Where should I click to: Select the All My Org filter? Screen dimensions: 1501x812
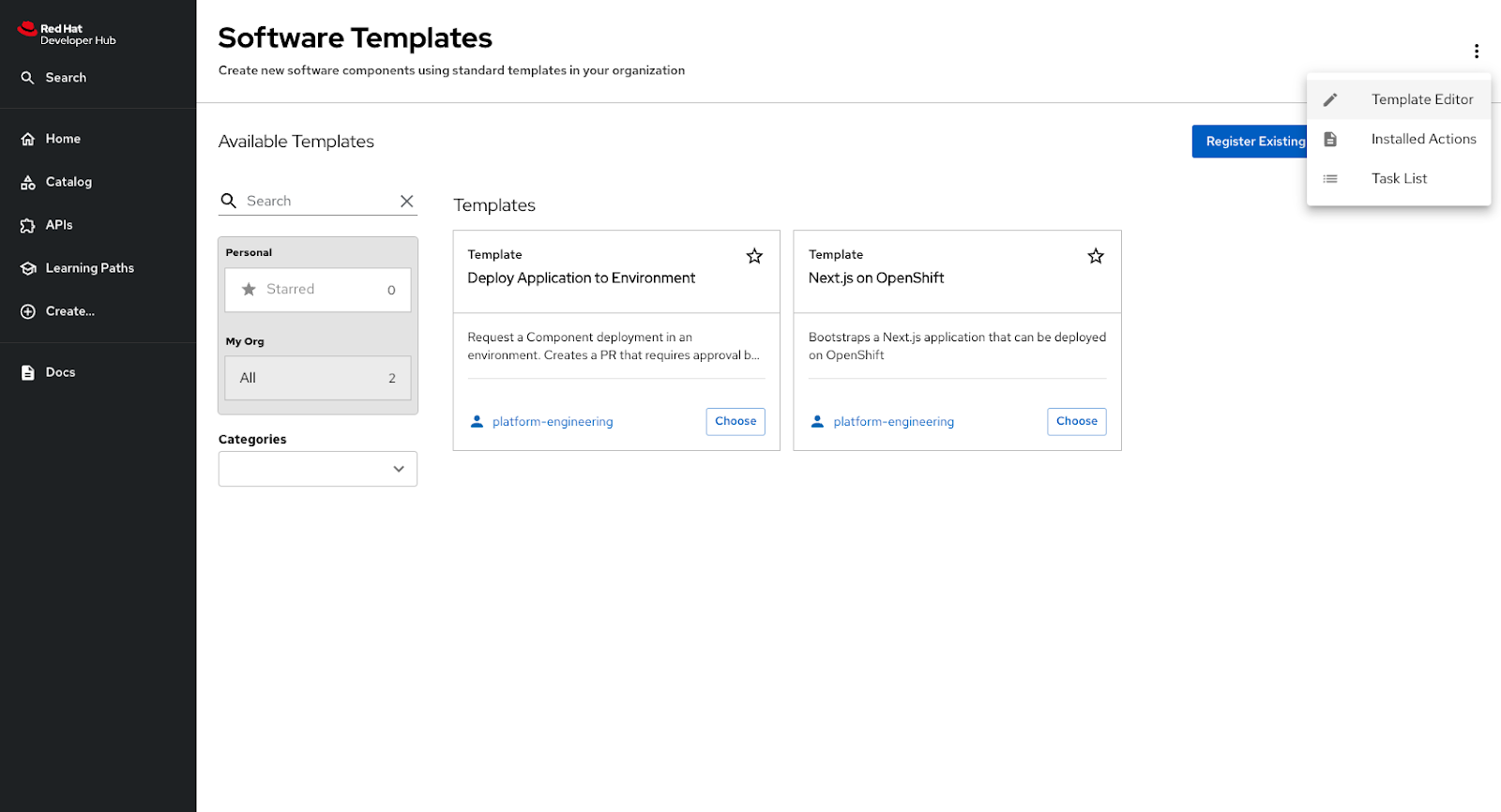pos(318,378)
